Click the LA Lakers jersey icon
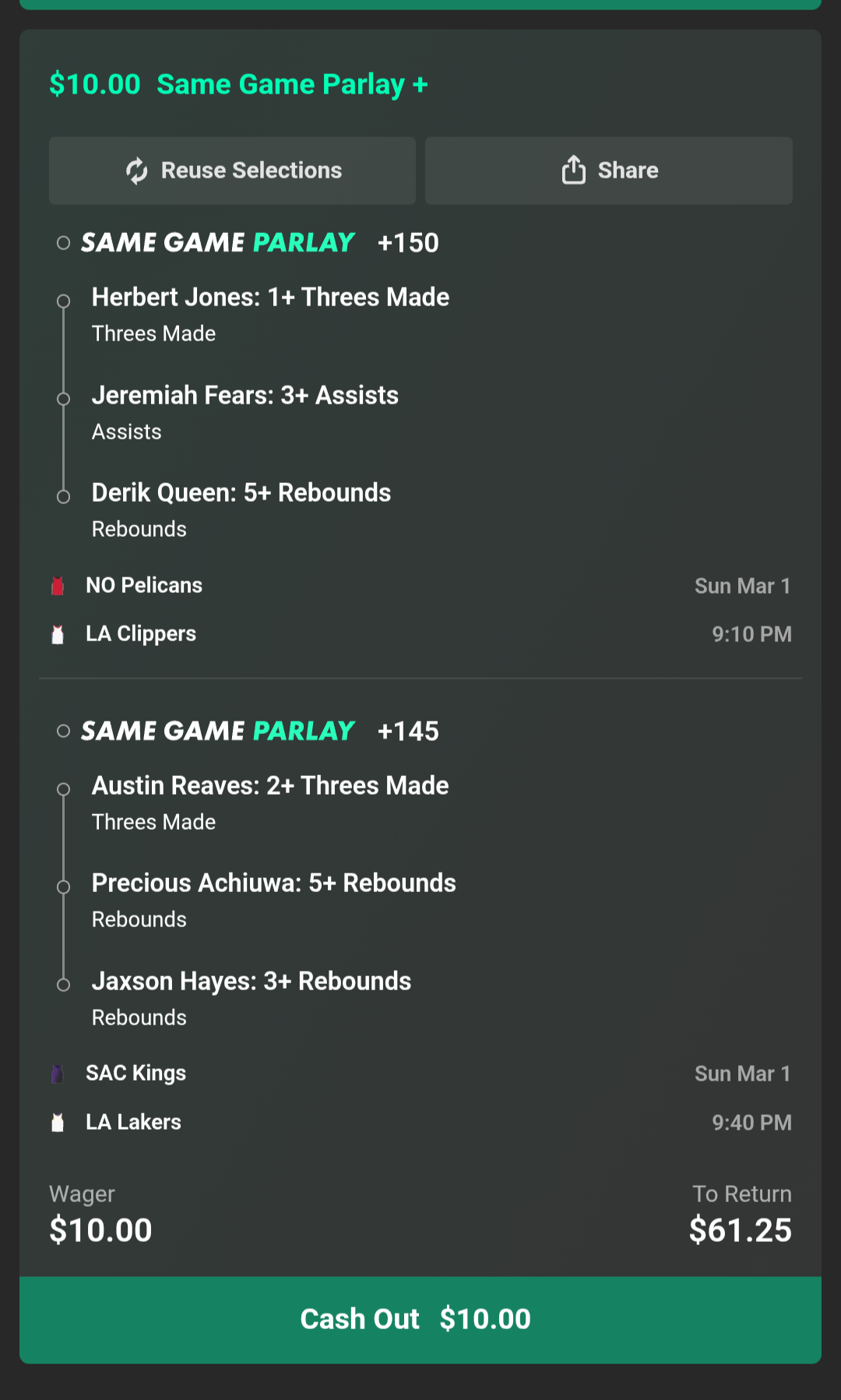 [58, 1123]
